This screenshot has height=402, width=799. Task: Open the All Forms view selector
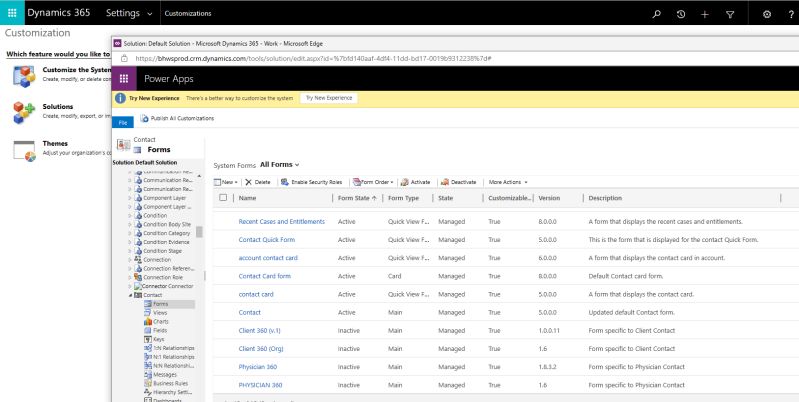(x=279, y=165)
